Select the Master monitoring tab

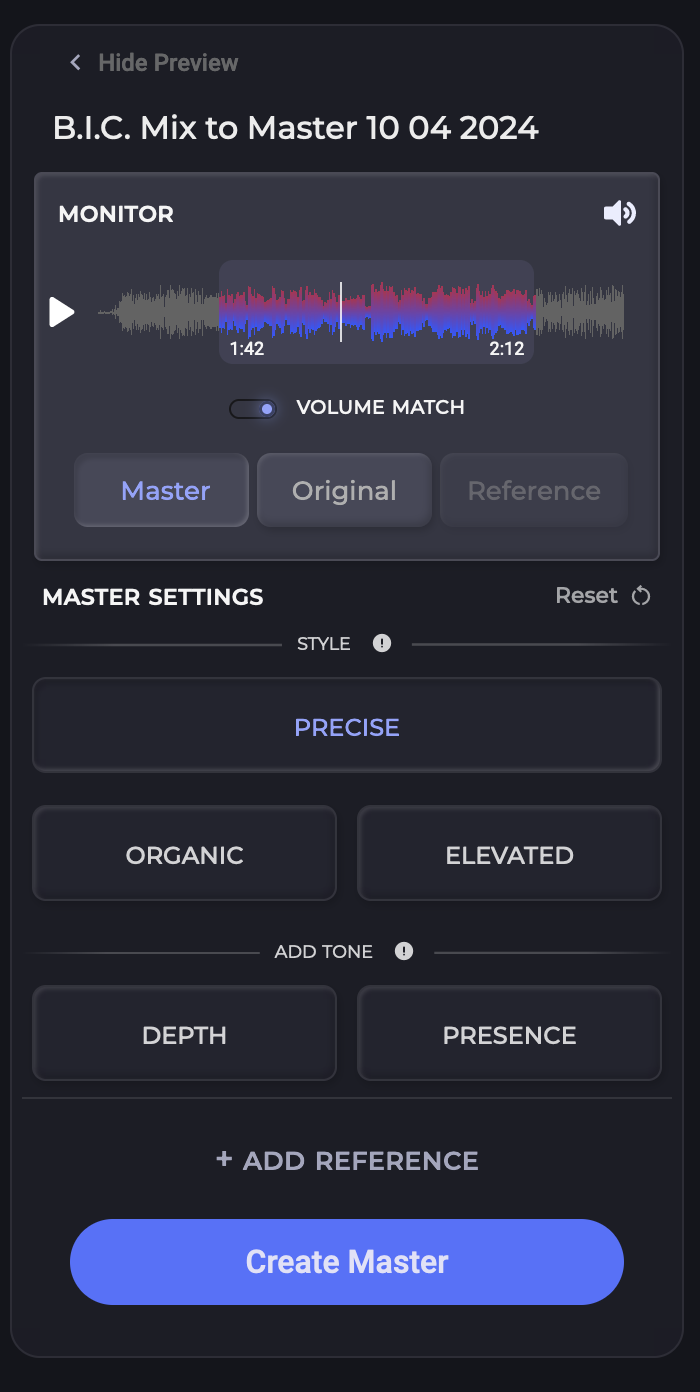(x=161, y=490)
